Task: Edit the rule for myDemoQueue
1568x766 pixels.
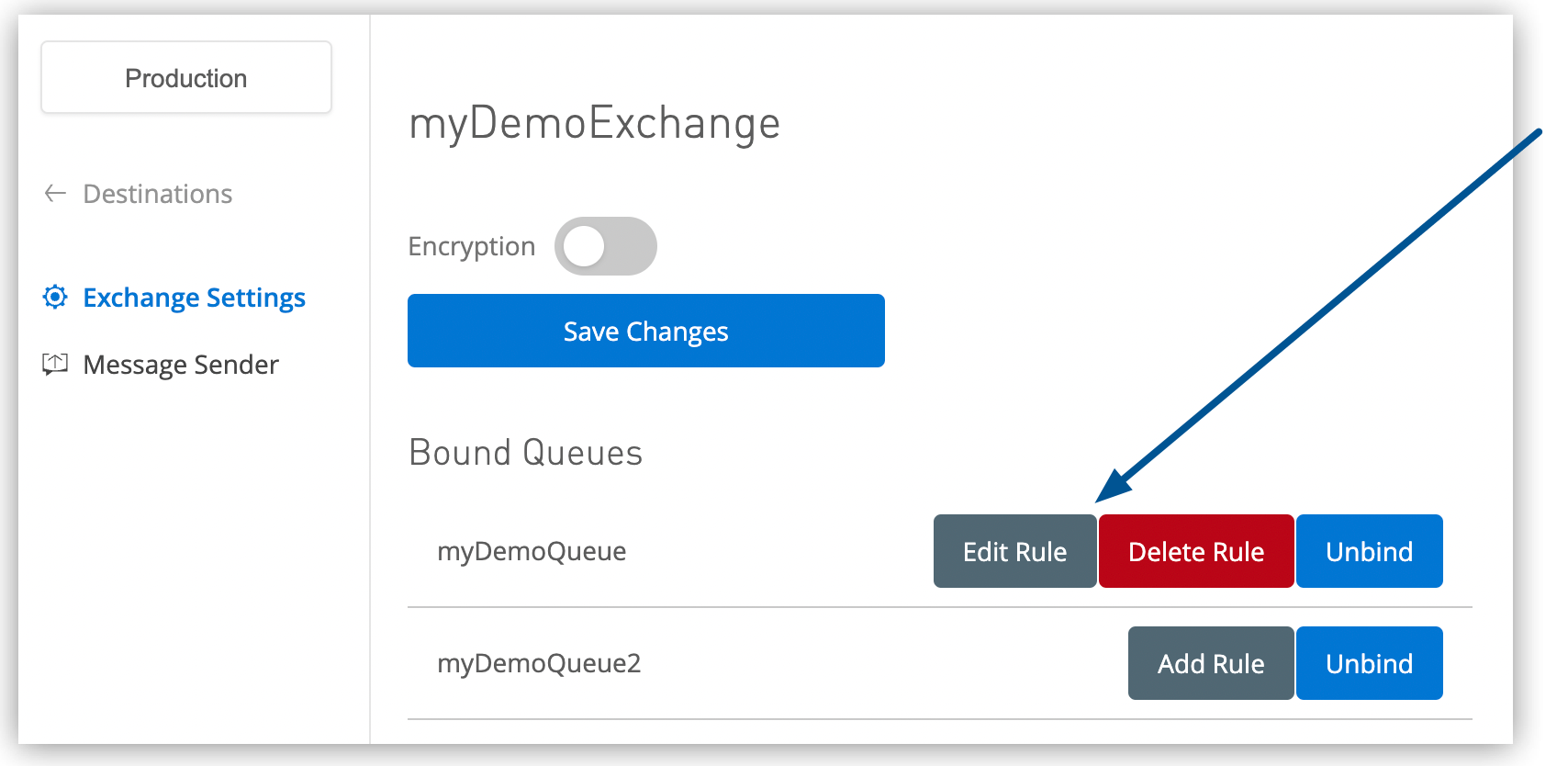Action: [x=1014, y=551]
